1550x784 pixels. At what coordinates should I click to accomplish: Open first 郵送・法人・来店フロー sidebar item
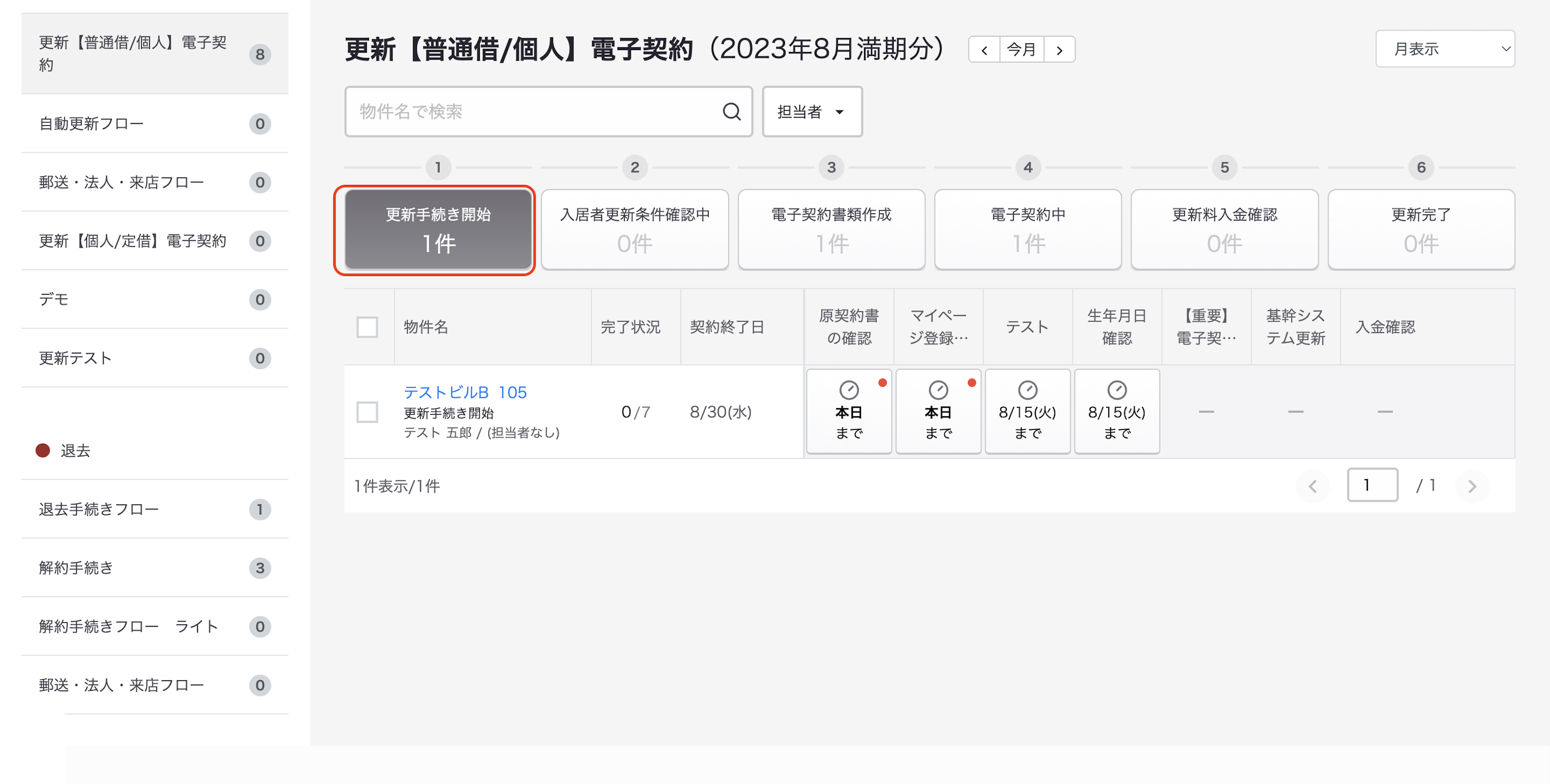click(x=154, y=182)
